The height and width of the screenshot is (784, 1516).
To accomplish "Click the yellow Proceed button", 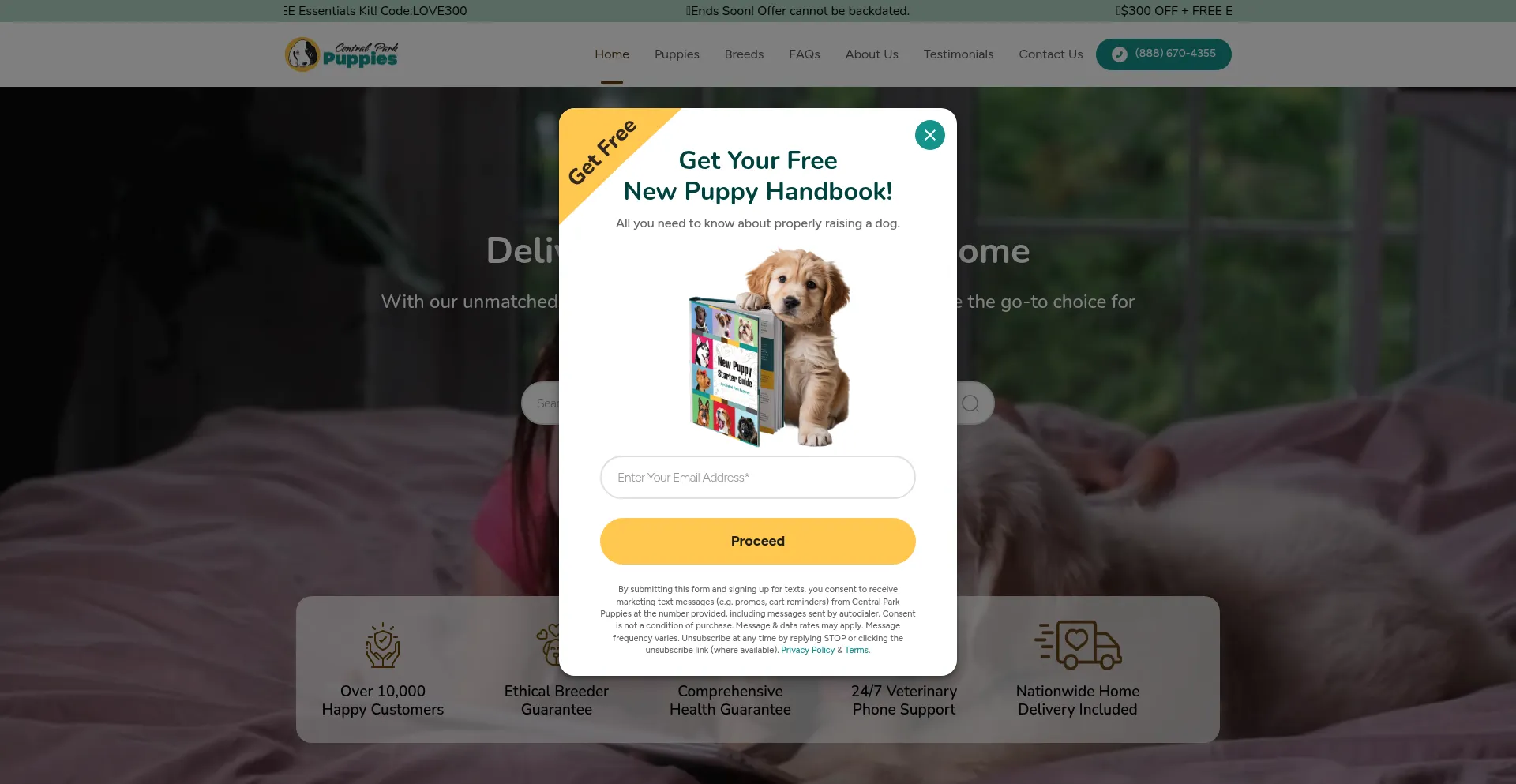I will 758,542.
